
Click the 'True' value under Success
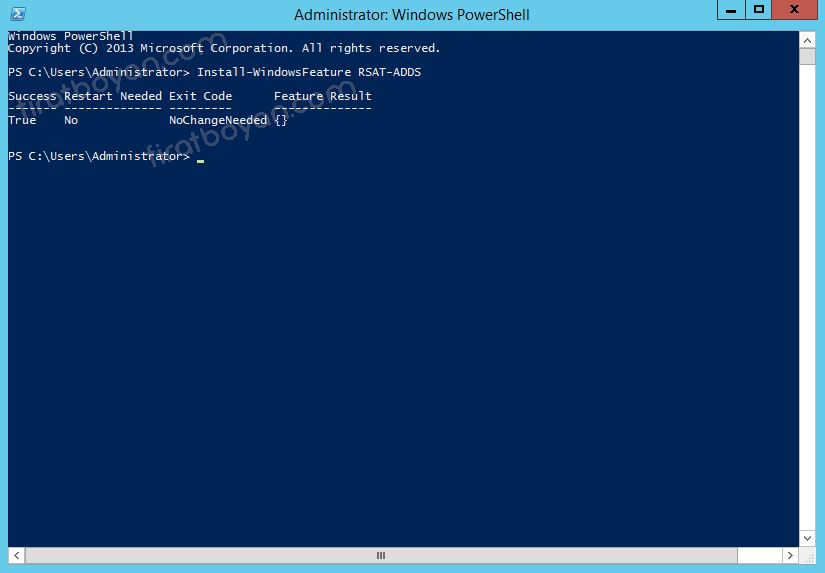coord(22,120)
